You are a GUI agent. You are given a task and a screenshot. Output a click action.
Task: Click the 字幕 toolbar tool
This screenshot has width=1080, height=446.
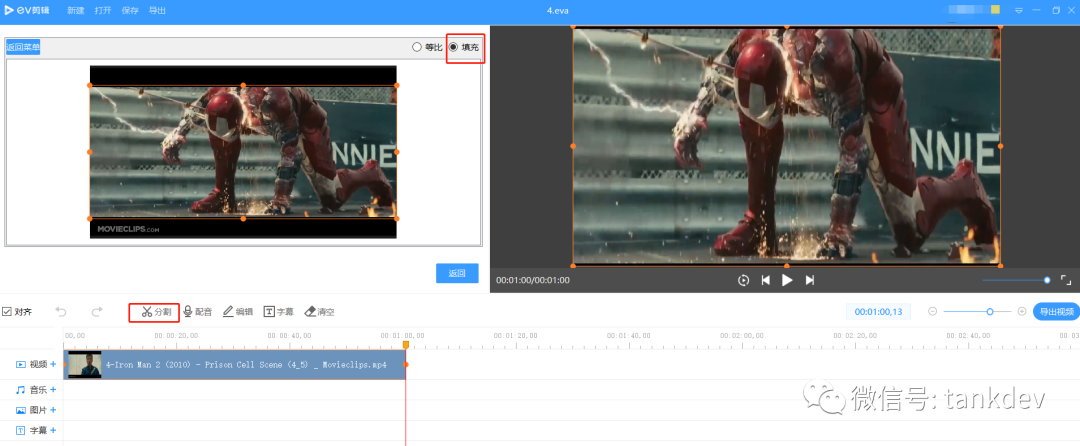[x=279, y=312]
